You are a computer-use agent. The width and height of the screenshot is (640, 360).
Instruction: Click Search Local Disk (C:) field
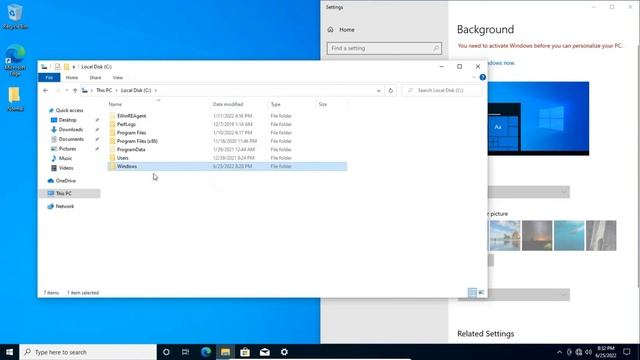coord(442,90)
